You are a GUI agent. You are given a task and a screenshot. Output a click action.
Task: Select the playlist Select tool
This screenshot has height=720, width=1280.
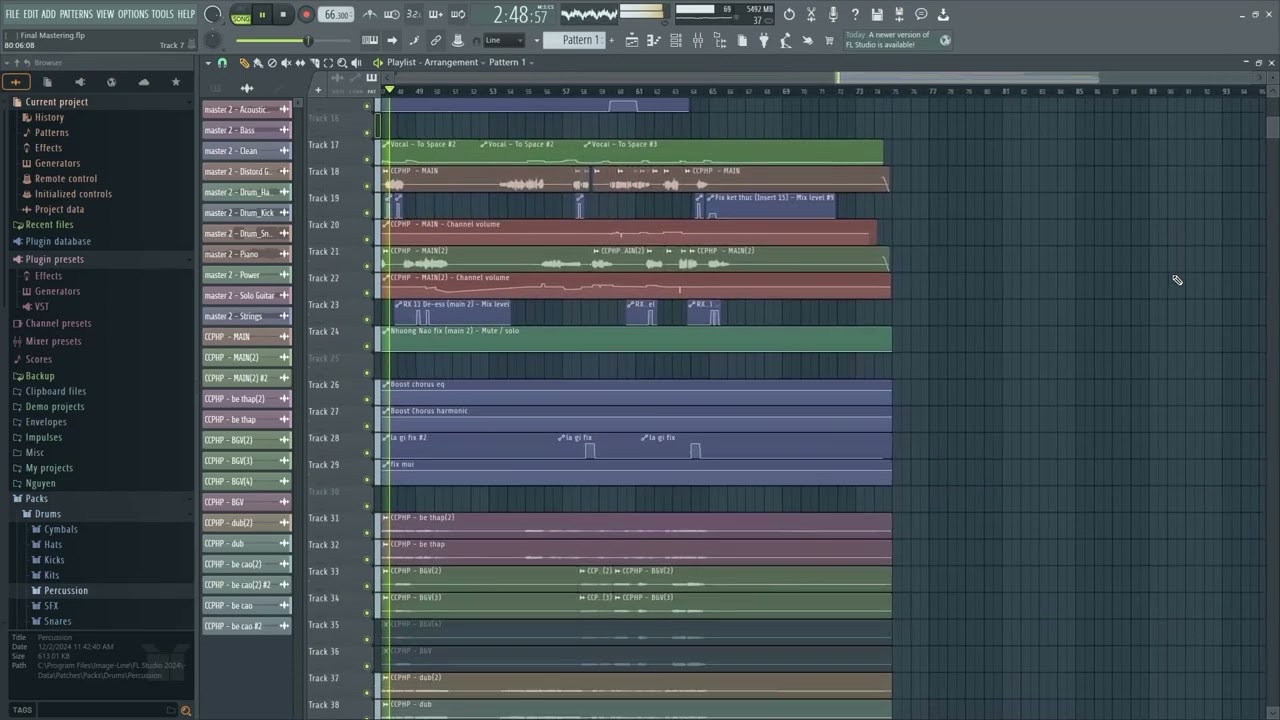click(x=328, y=62)
